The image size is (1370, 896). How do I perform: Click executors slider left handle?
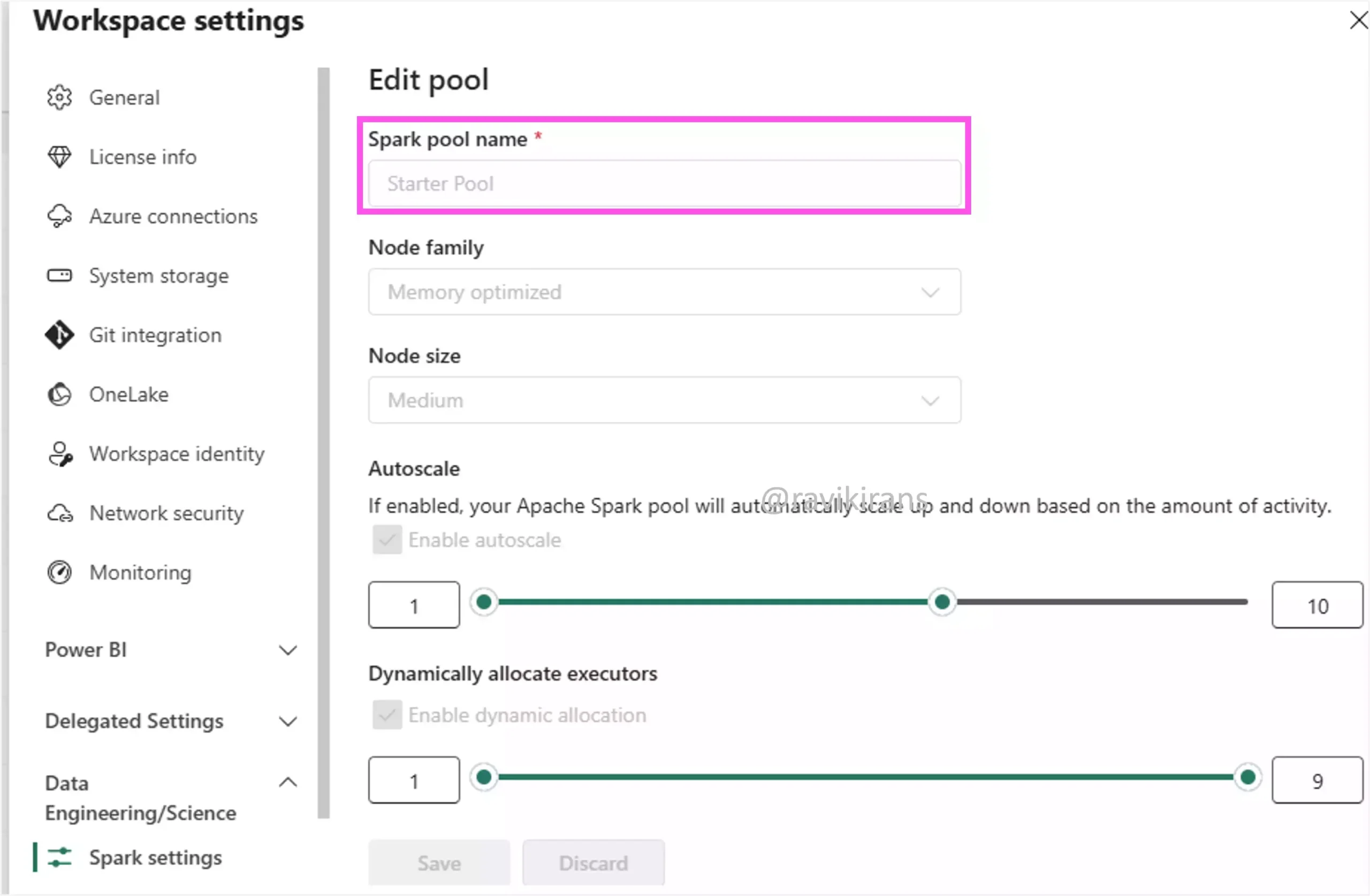tap(484, 777)
